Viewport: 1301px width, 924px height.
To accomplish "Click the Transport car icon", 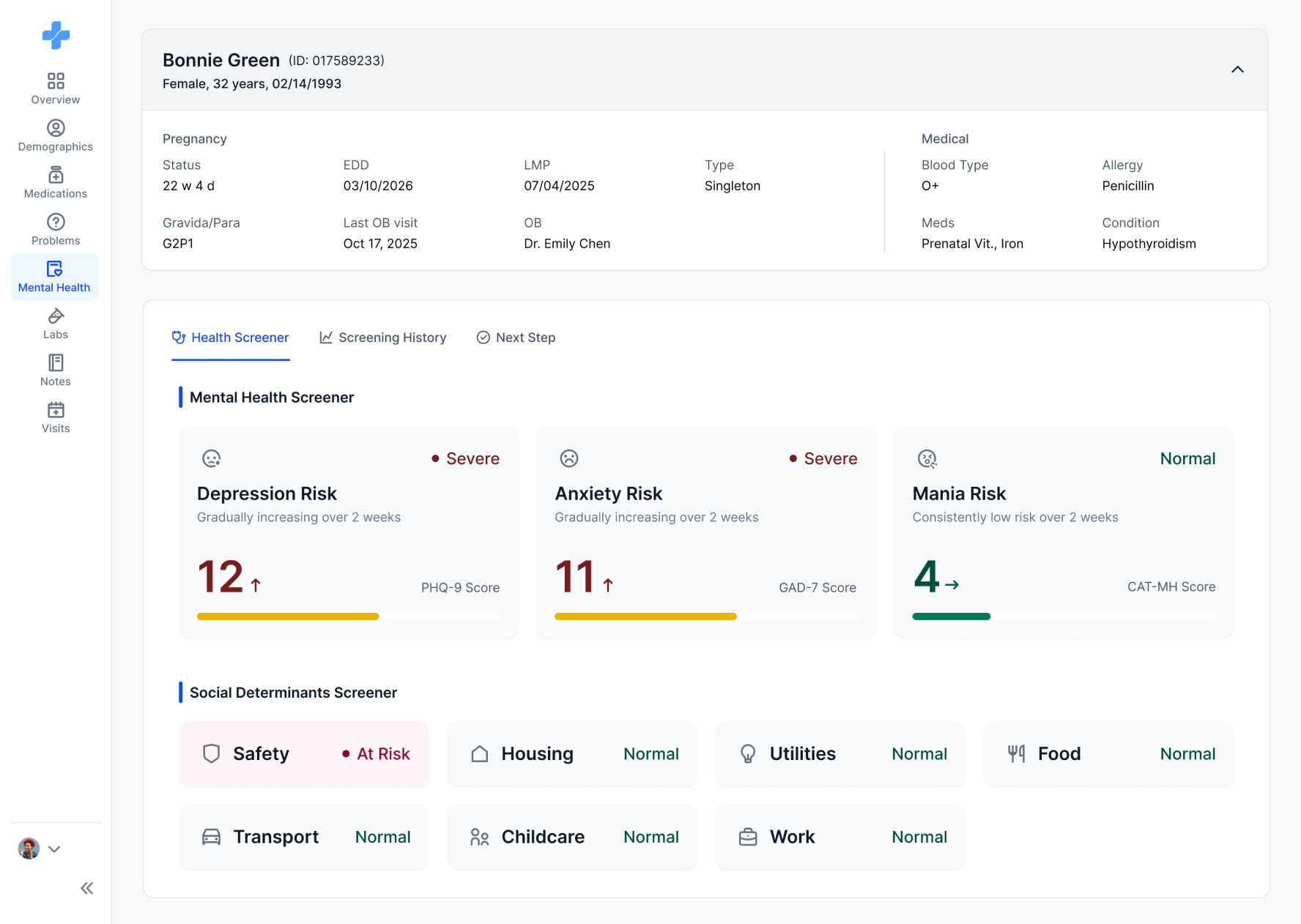I will (212, 837).
